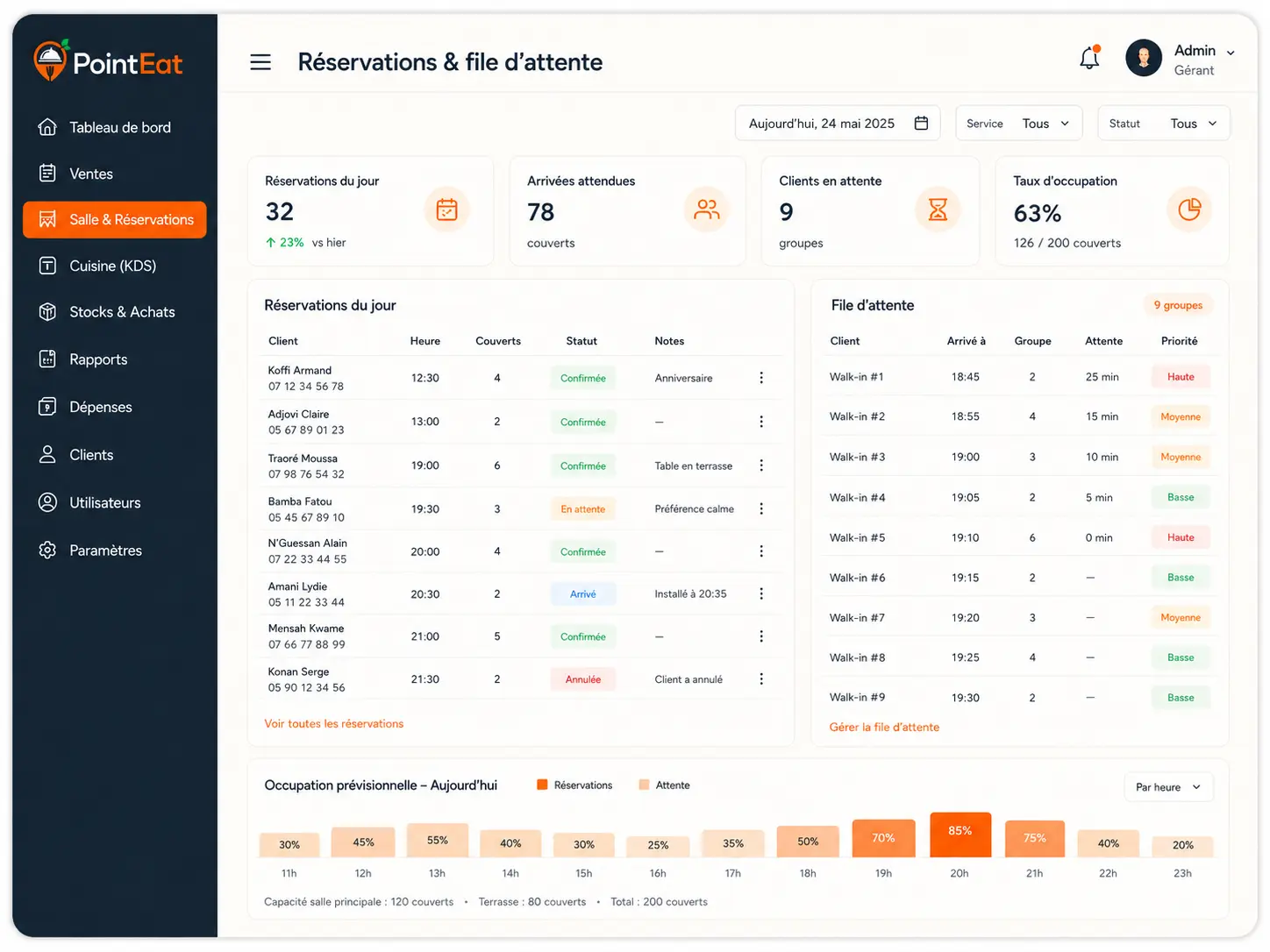Click the Réservations du jour calendar card icon
Image resolution: width=1270 pixels, height=952 pixels.
tap(447, 210)
